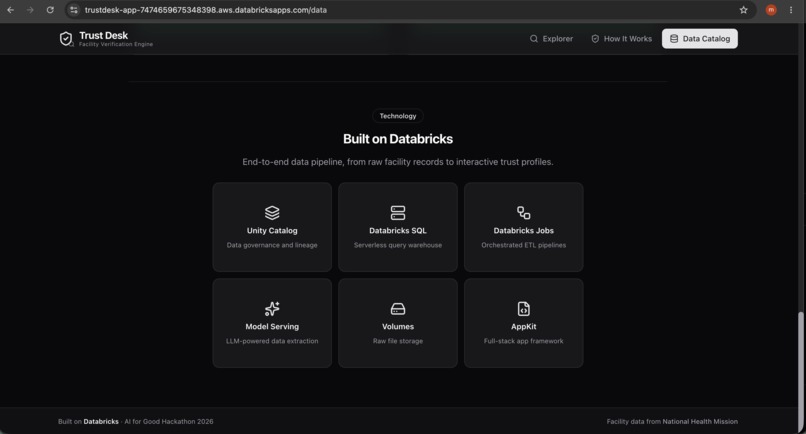Open the Explorer nav item
Image resolution: width=806 pixels, height=434 pixels.
click(551, 39)
